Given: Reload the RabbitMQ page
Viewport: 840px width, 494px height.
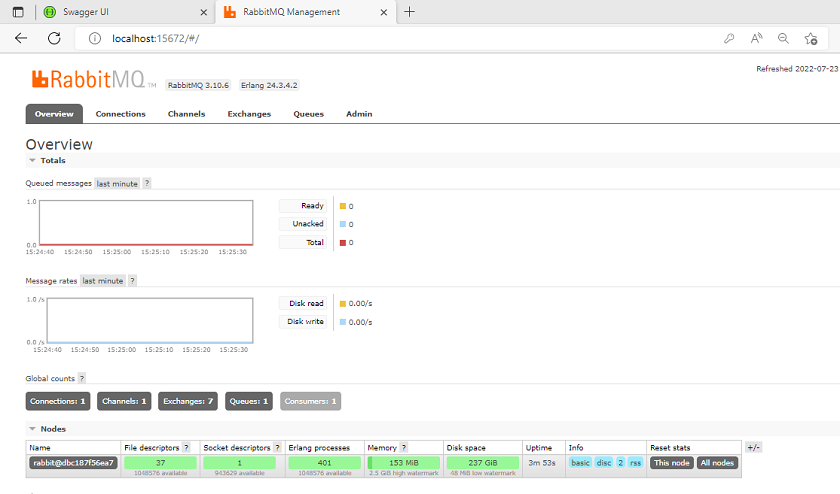Looking at the screenshot, I should (54, 38).
